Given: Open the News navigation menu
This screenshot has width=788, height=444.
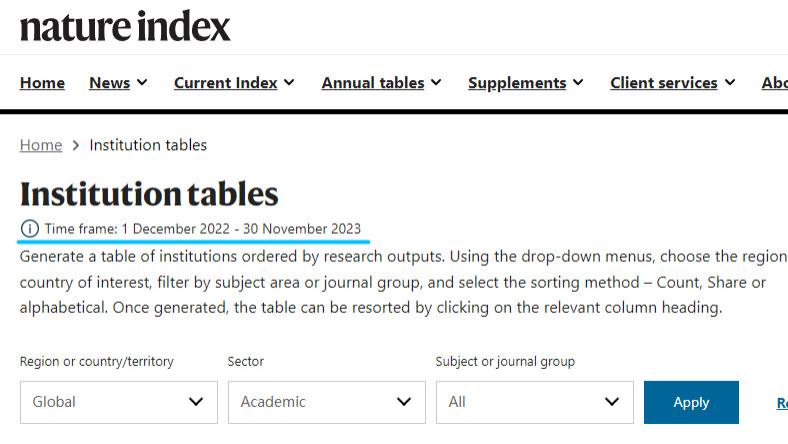Looking at the screenshot, I should pyautogui.click(x=110, y=82).
